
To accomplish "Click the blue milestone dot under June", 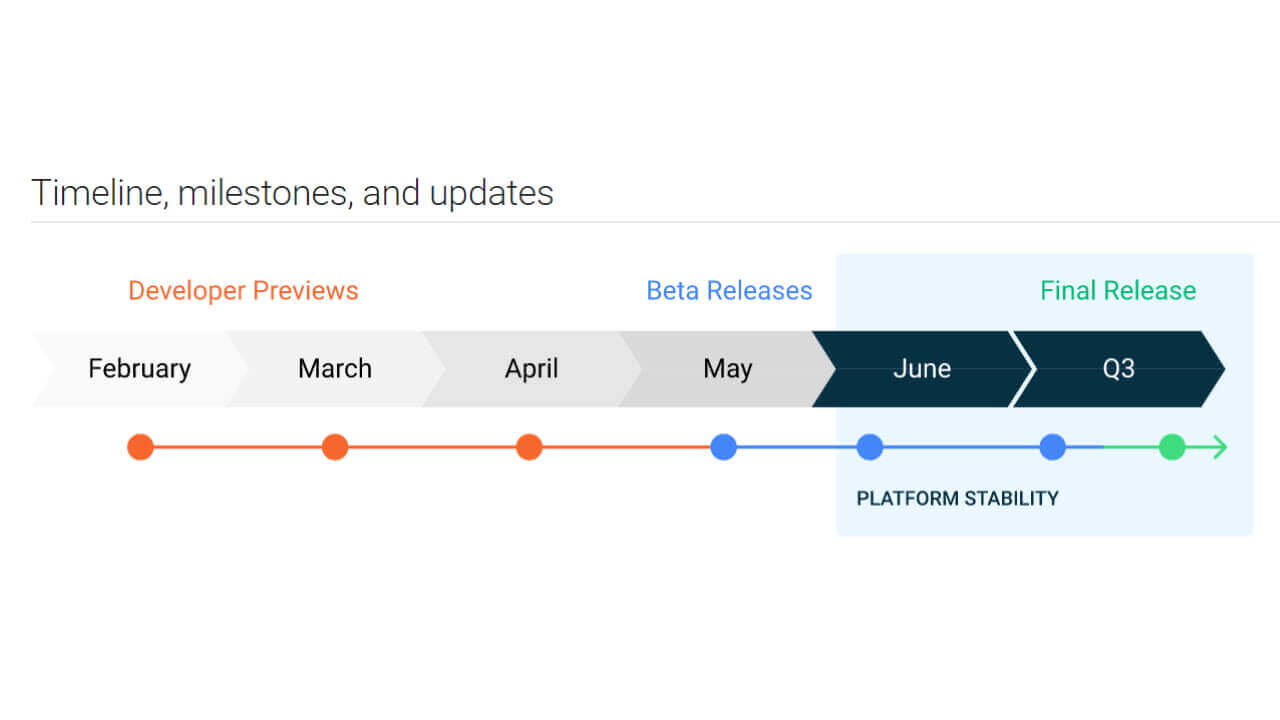I will pos(870,447).
